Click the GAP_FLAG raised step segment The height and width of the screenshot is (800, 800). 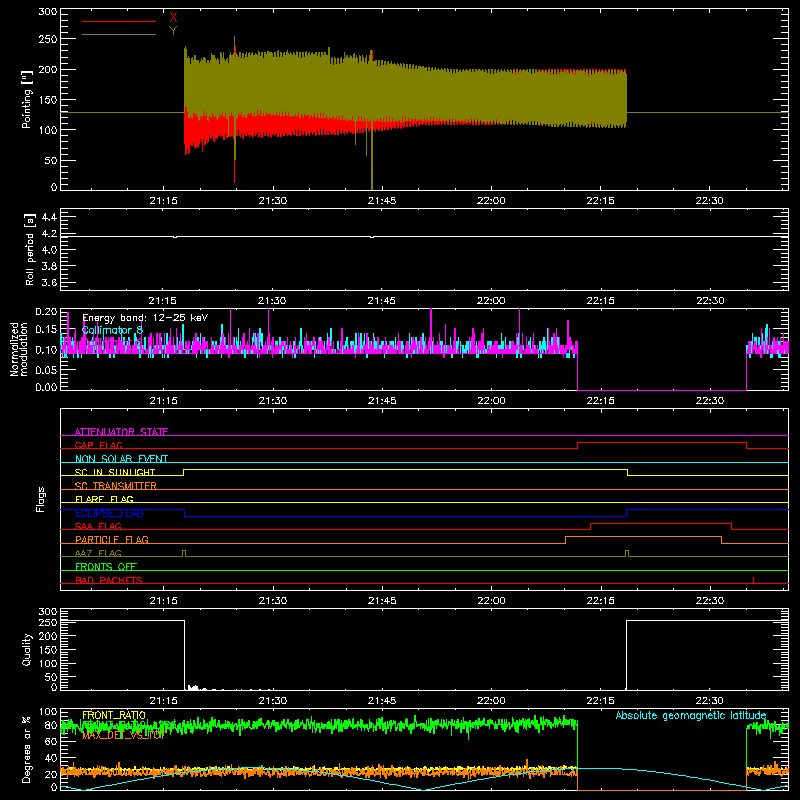coord(662,443)
